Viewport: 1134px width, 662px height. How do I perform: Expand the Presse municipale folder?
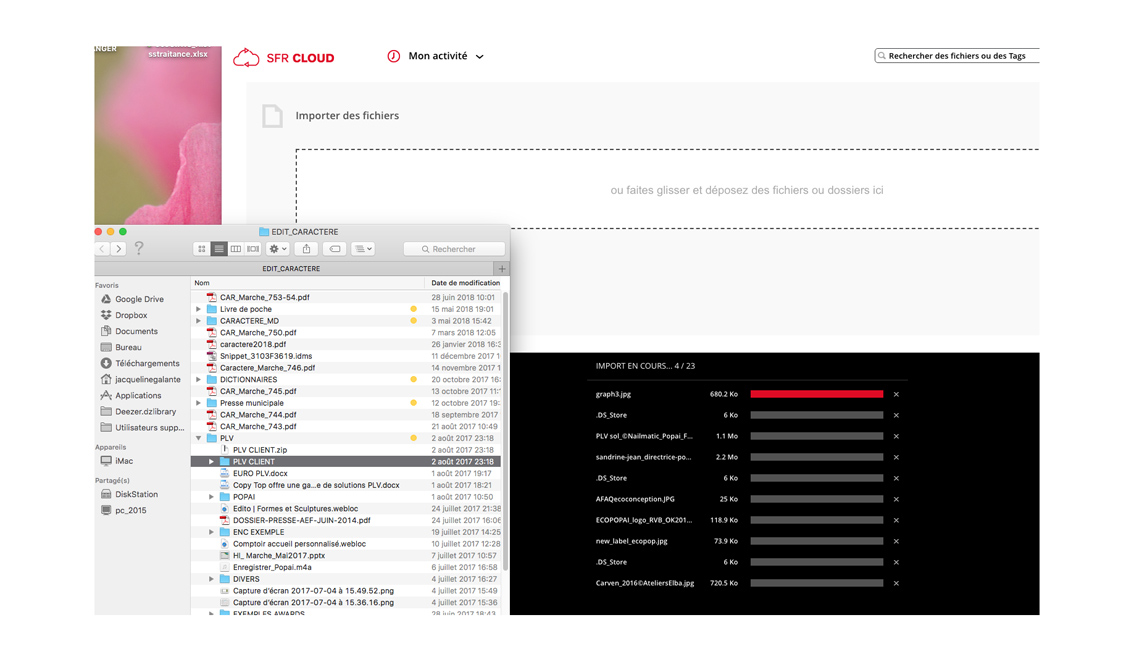click(198, 403)
